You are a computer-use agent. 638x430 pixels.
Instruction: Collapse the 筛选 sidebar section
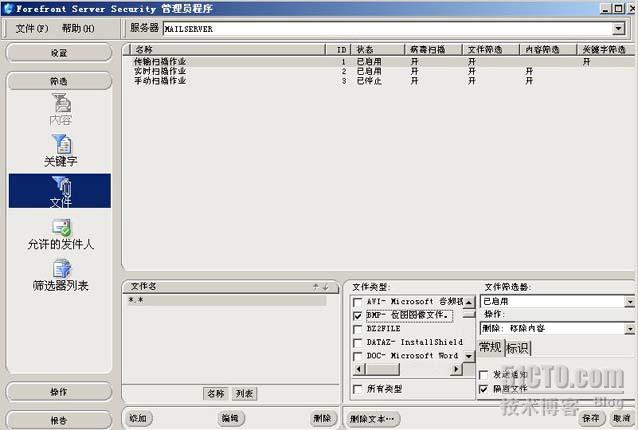point(59,81)
